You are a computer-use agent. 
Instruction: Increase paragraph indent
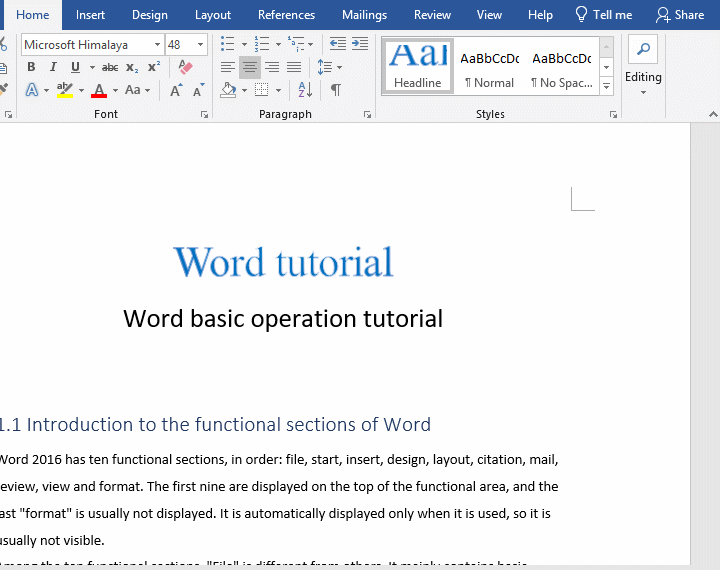(x=360, y=44)
